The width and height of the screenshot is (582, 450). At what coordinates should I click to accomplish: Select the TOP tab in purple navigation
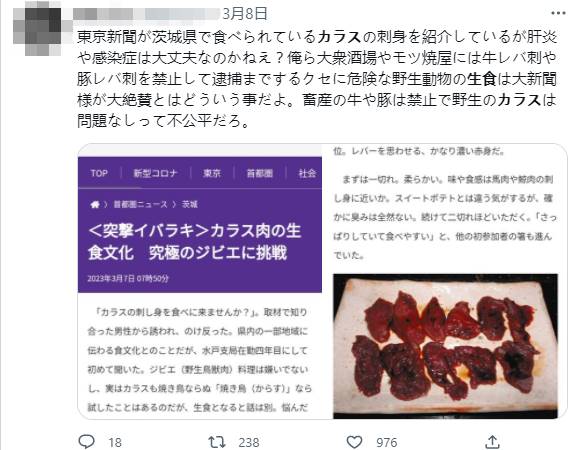pyautogui.click(x=99, y=173)
